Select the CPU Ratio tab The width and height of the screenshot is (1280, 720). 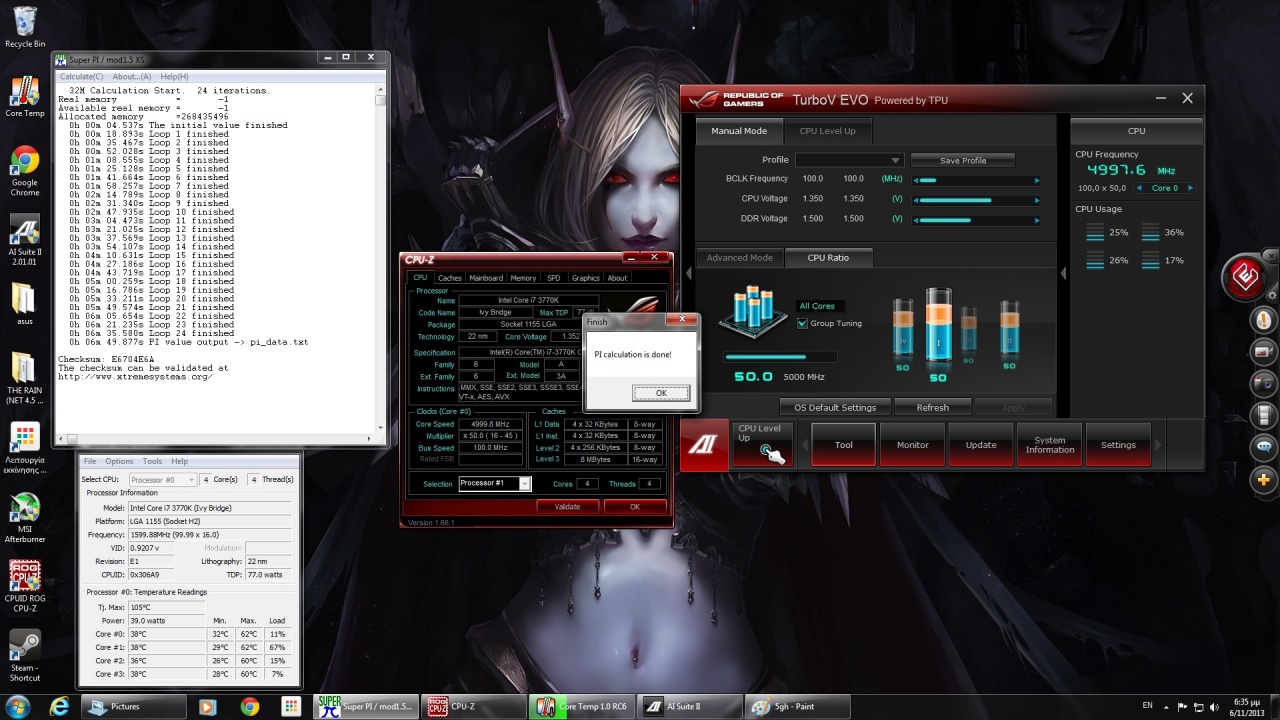tap(828, 258)
